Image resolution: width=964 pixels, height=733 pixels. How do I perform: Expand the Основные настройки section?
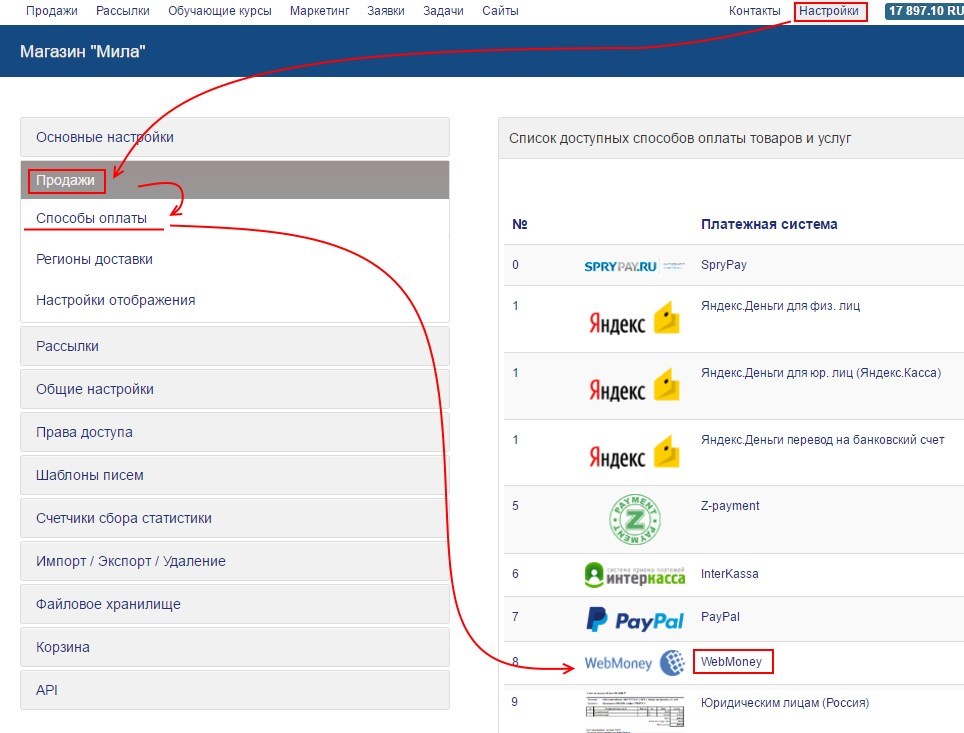point(235,137)
